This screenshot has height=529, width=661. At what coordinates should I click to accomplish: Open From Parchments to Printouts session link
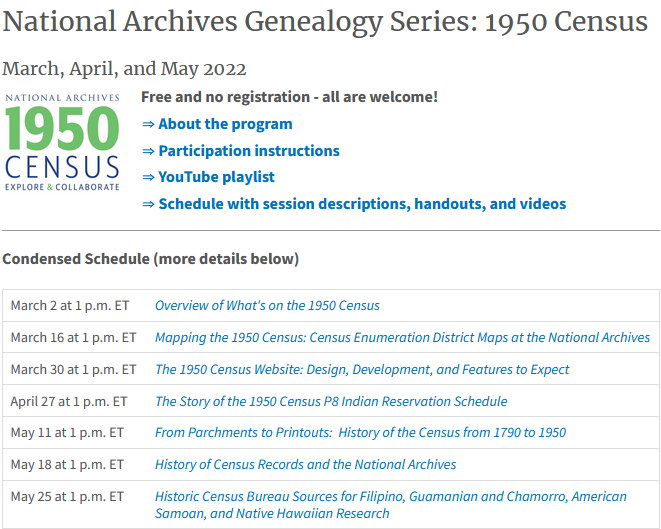(x=360, y=432)
